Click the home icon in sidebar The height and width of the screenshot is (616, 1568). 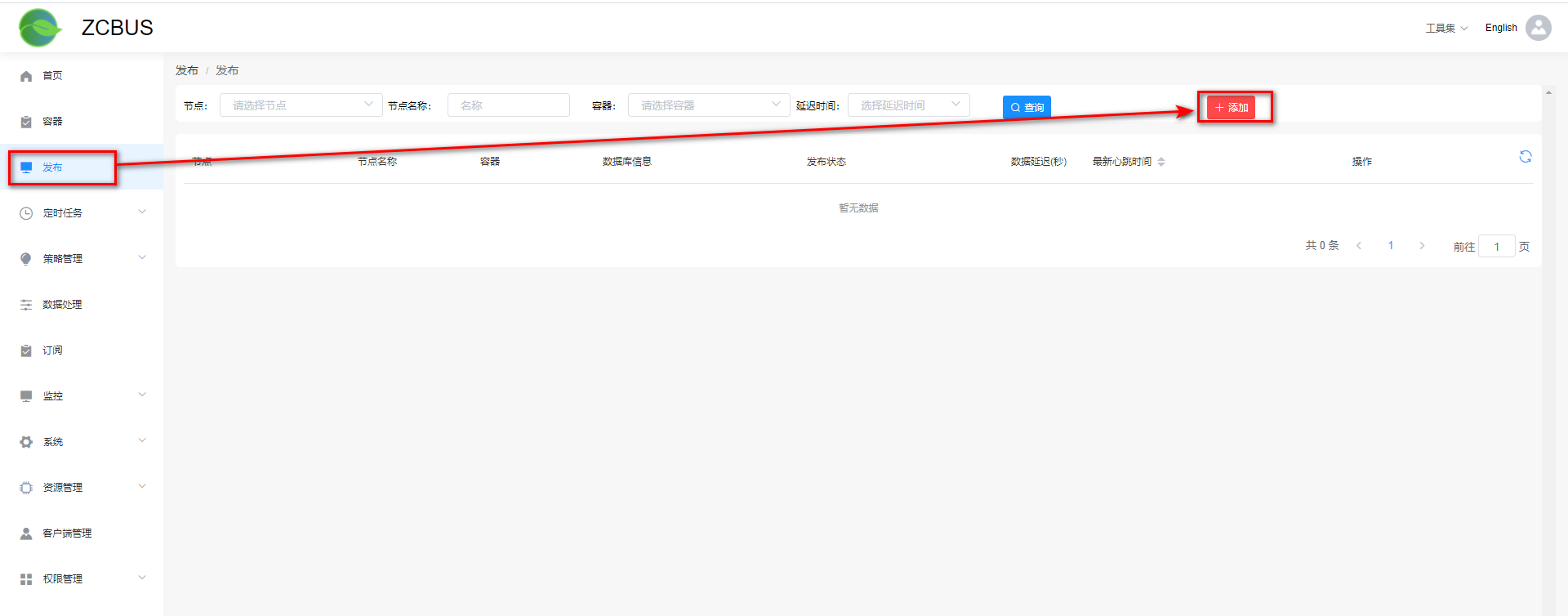click(26, 76)
